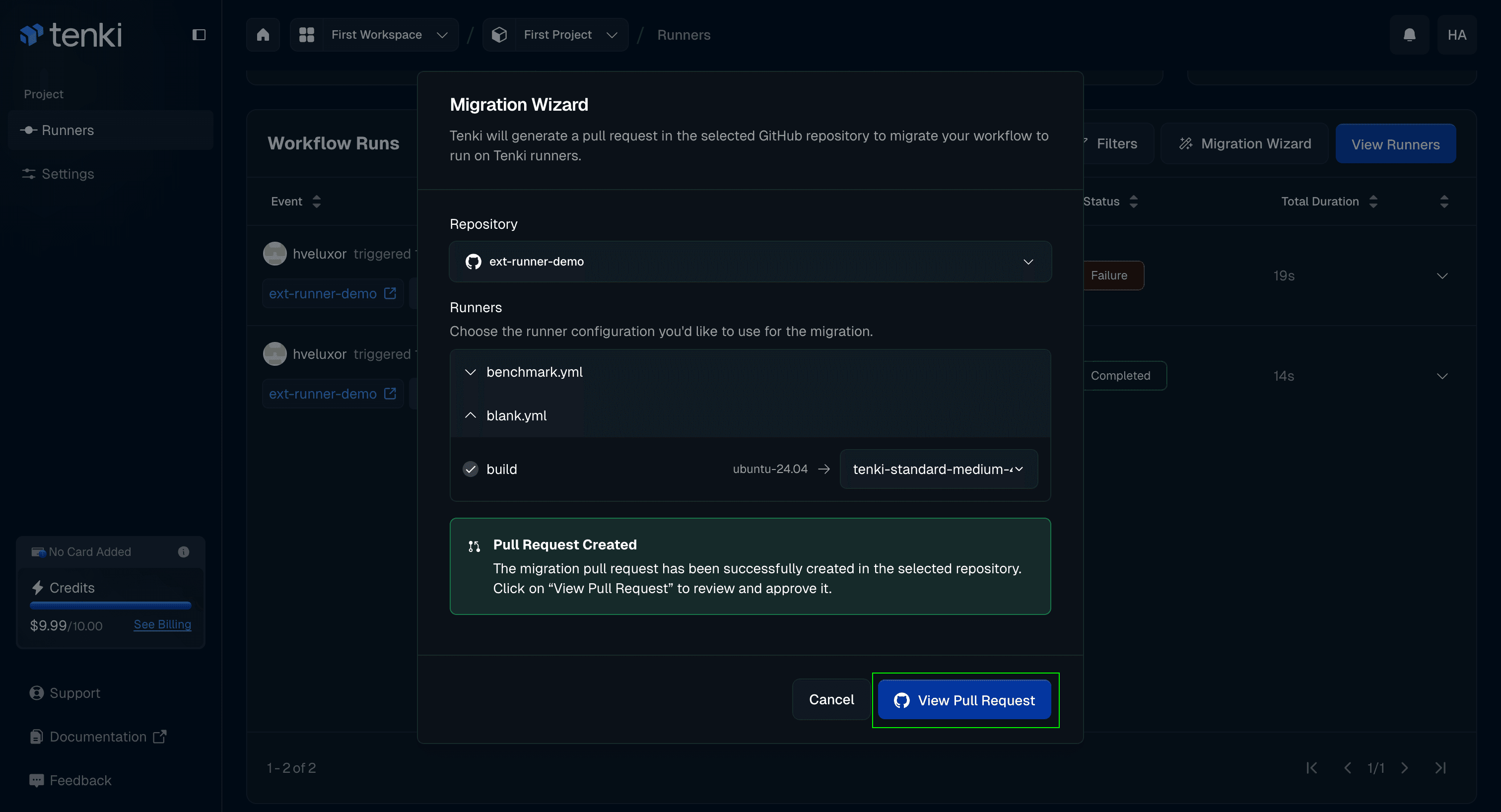Click hveluxor avatar in Failure run row

(x=274, y=254)
